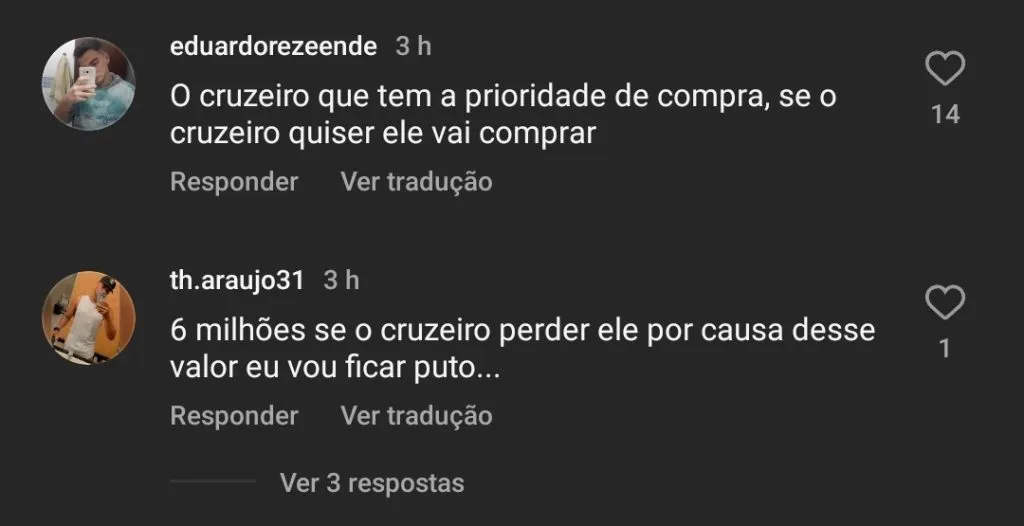1024x526 pixels.
Task: Open th.araujo31's profile picture
Action: [x=88, y=318]
